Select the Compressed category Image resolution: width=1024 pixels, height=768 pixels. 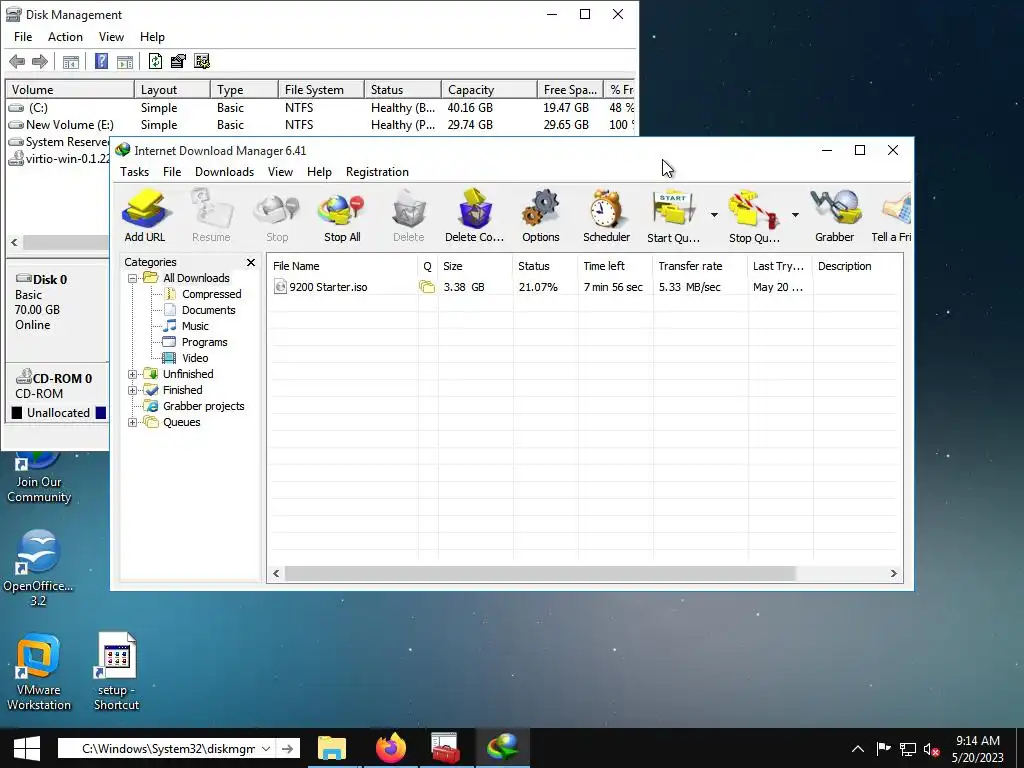point(212,294)
